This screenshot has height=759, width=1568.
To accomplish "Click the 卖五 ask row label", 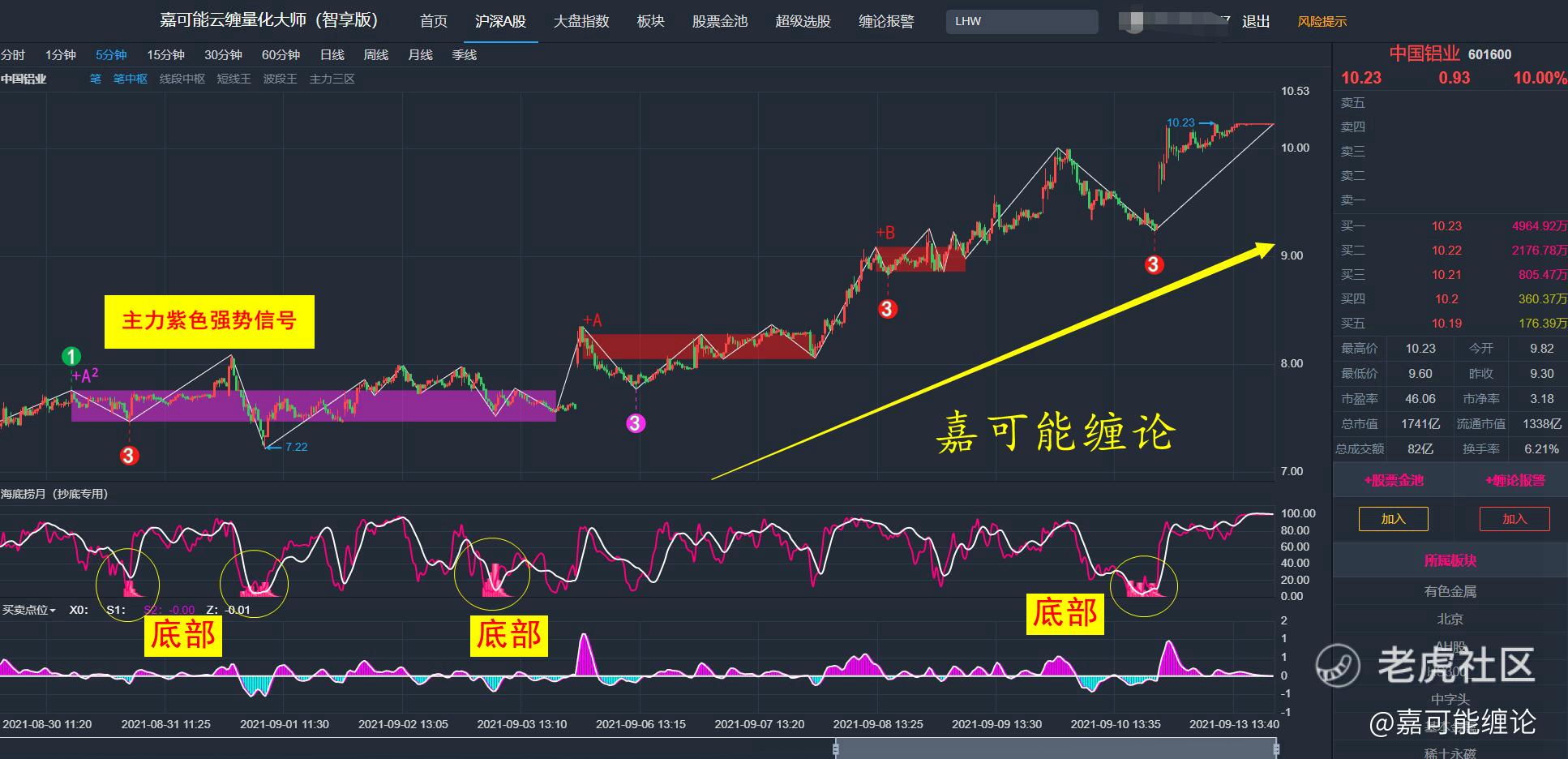I will click(1353, 103).
